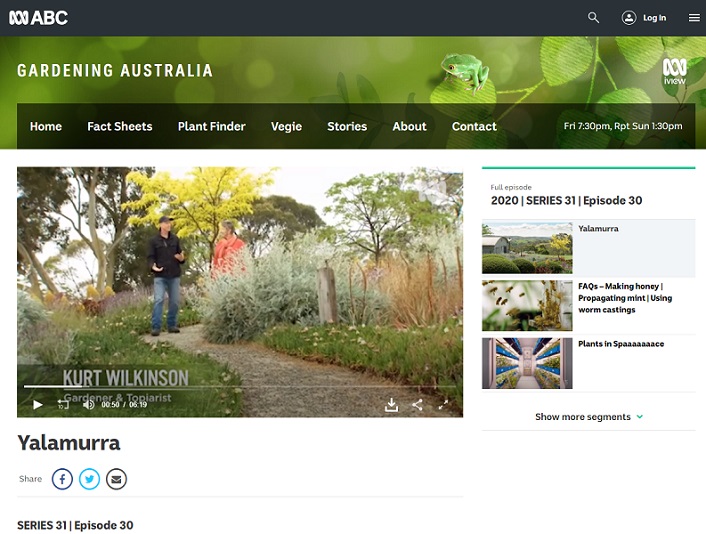
Task: Open Plants in Spaaaaaaace segment link
Action: pyautogui.click(x=621, y=344)
